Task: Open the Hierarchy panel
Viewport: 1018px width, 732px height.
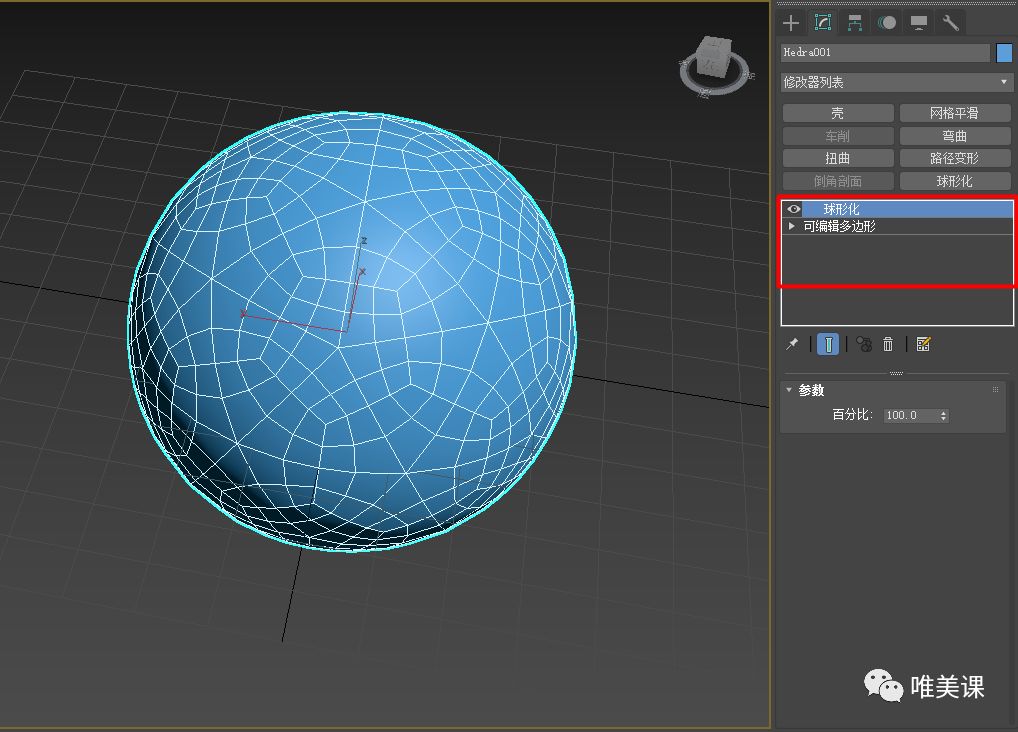Action: [854, 22]
